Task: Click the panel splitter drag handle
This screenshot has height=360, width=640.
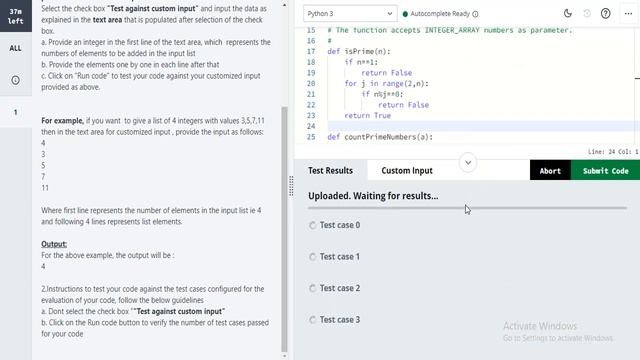Action: tap(291, 186)
